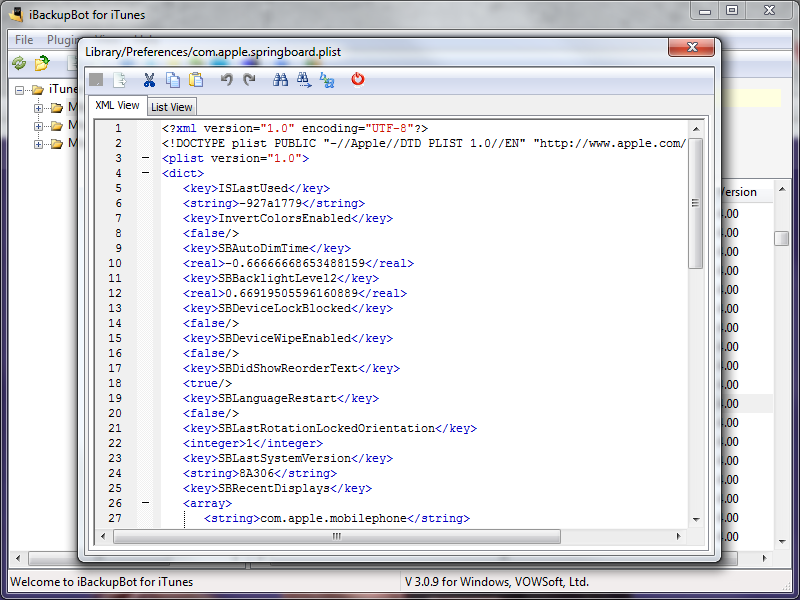This screenshot has width=800, height=600.
Task: Click the editor horizontal scrollbar thumb
Action: pyautogui.click(x=337, y=536)
